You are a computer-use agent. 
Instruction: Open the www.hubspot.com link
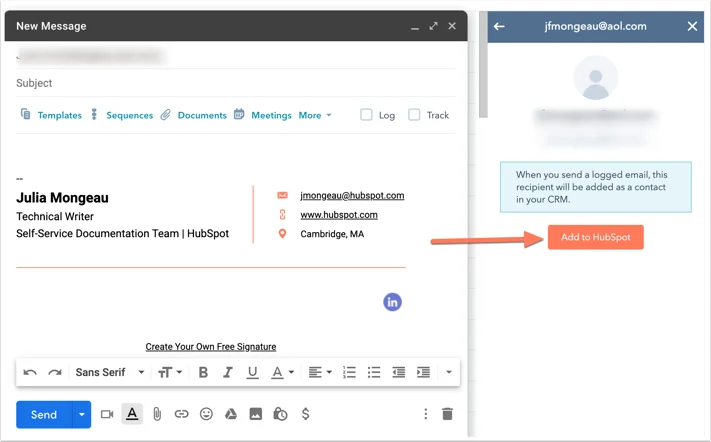(339, 214)
